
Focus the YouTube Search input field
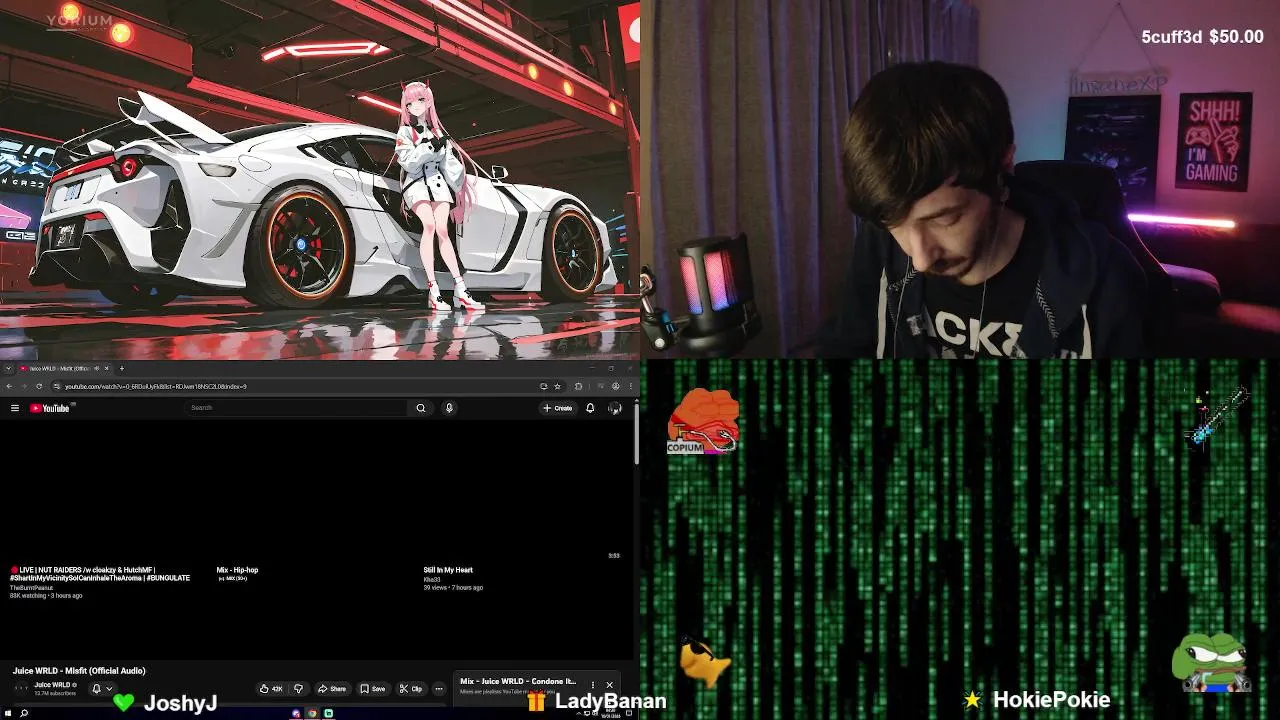(x=298, y=408)
